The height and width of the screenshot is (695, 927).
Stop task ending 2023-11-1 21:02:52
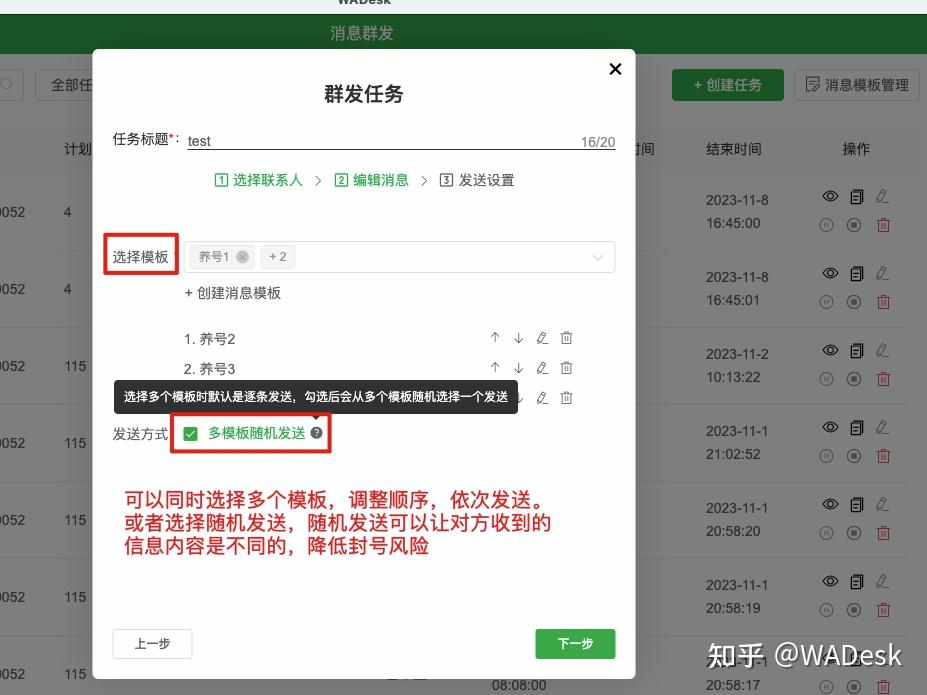(854, 456)
